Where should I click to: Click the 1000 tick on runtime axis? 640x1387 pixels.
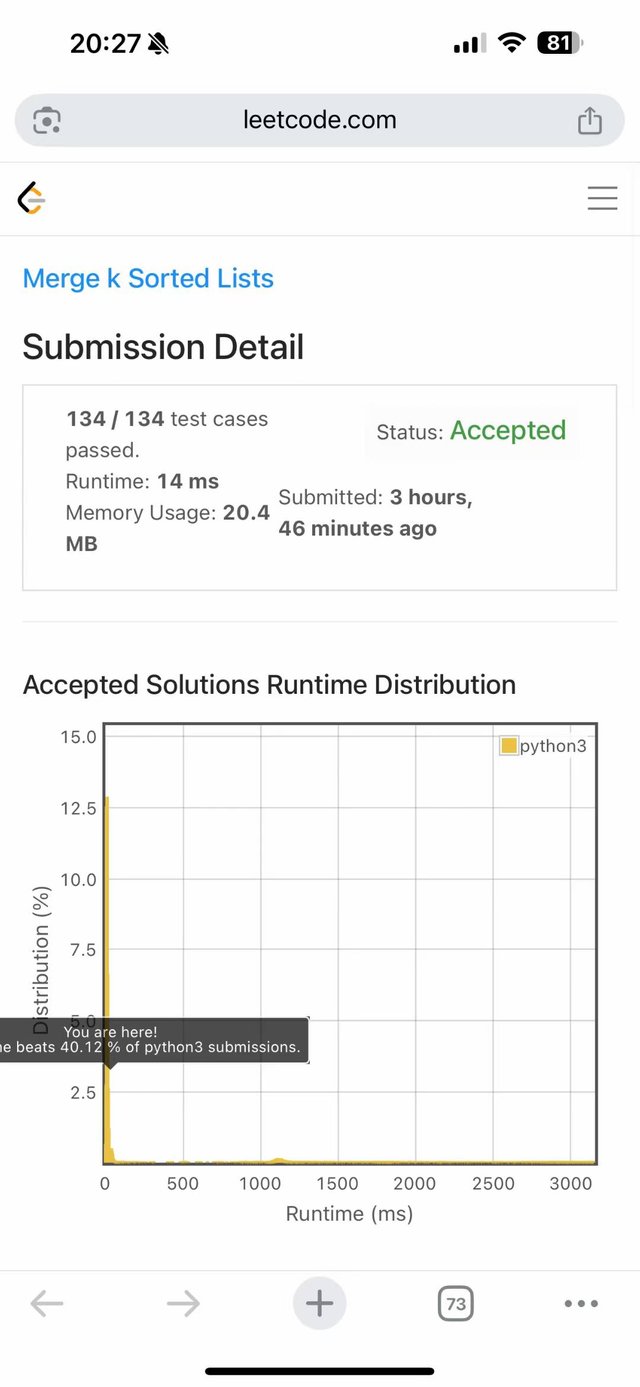click(260, 1183)
